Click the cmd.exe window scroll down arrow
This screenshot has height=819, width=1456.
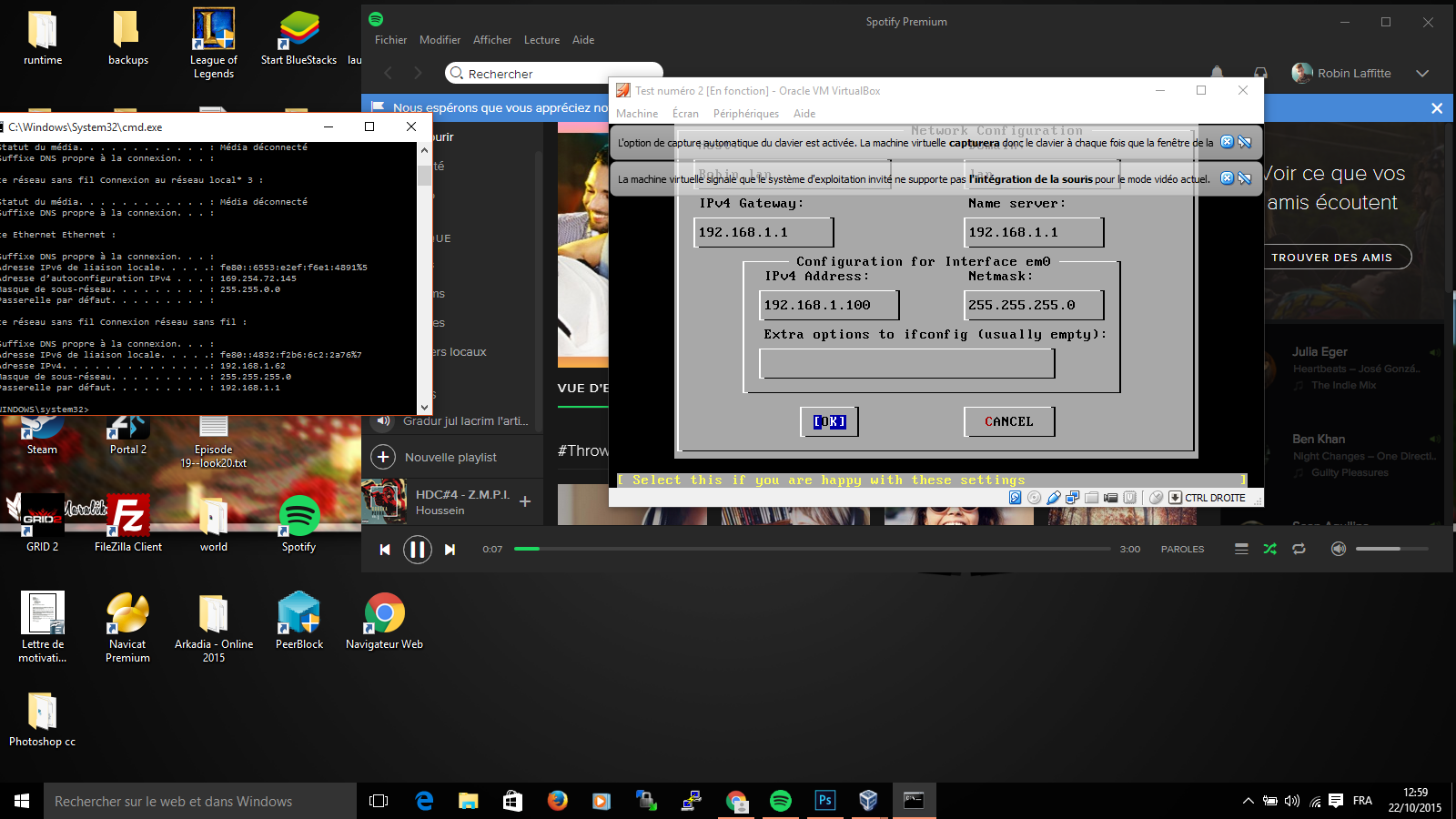(424, 408)
